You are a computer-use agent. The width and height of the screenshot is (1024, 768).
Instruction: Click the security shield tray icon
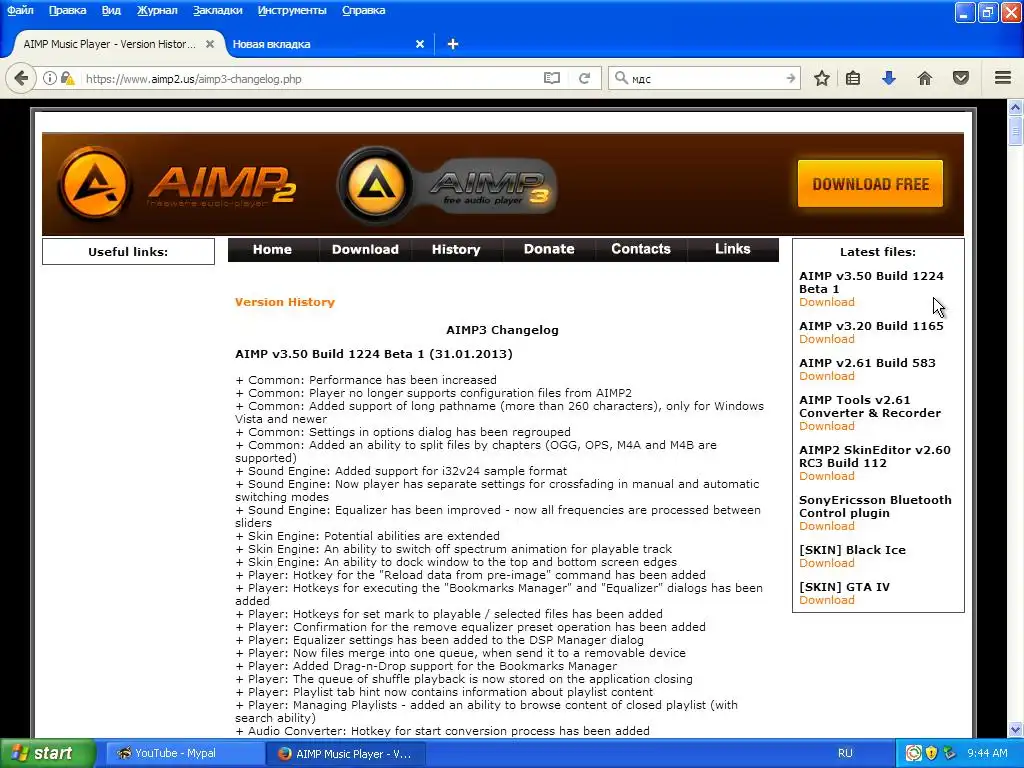pyautogui.click(x=931, y=753)
